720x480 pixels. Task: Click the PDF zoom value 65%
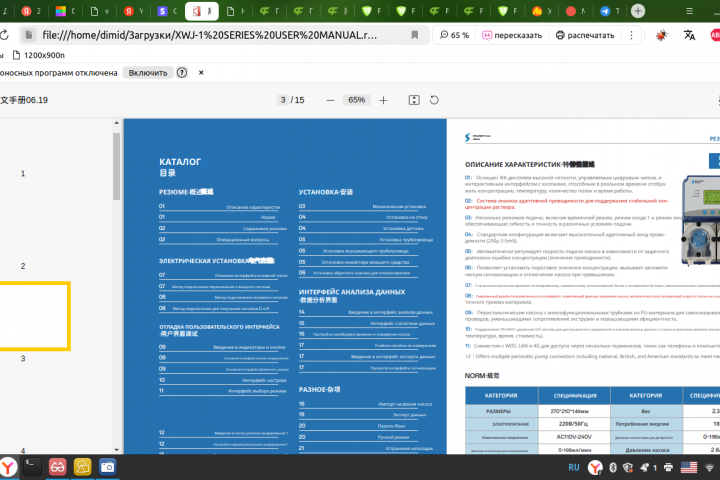click(356, 100)
